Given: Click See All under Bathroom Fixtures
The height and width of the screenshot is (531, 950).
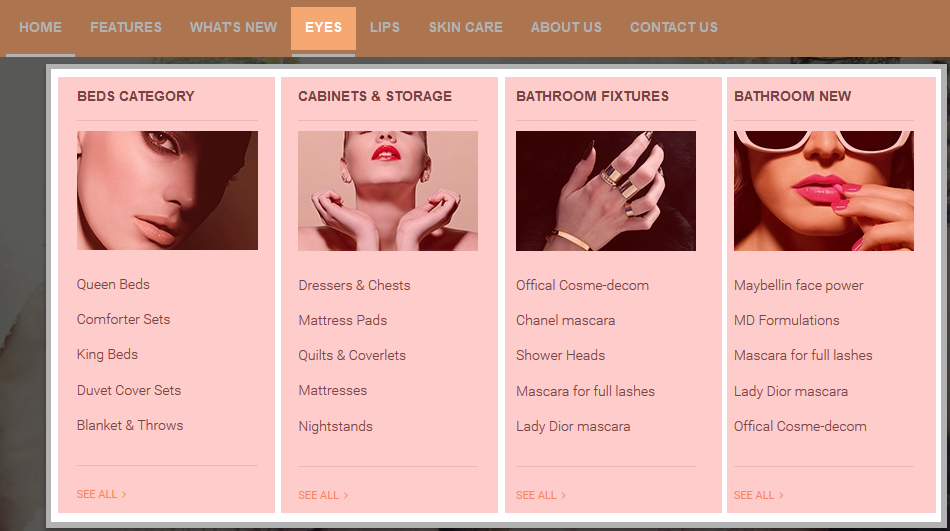Looking at the screenshot, I should [x=540, y=495].
